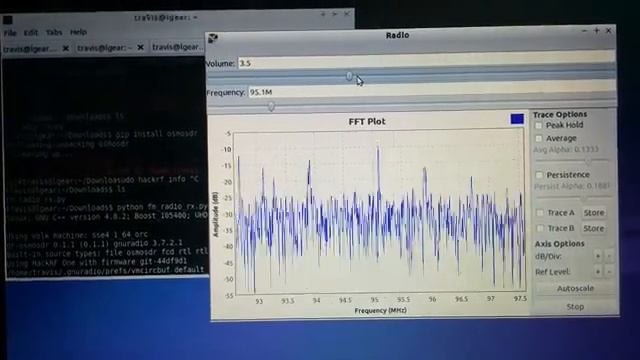Decrease Ref Level with minus button
The image size is (640, 360).
click(609, 272)
